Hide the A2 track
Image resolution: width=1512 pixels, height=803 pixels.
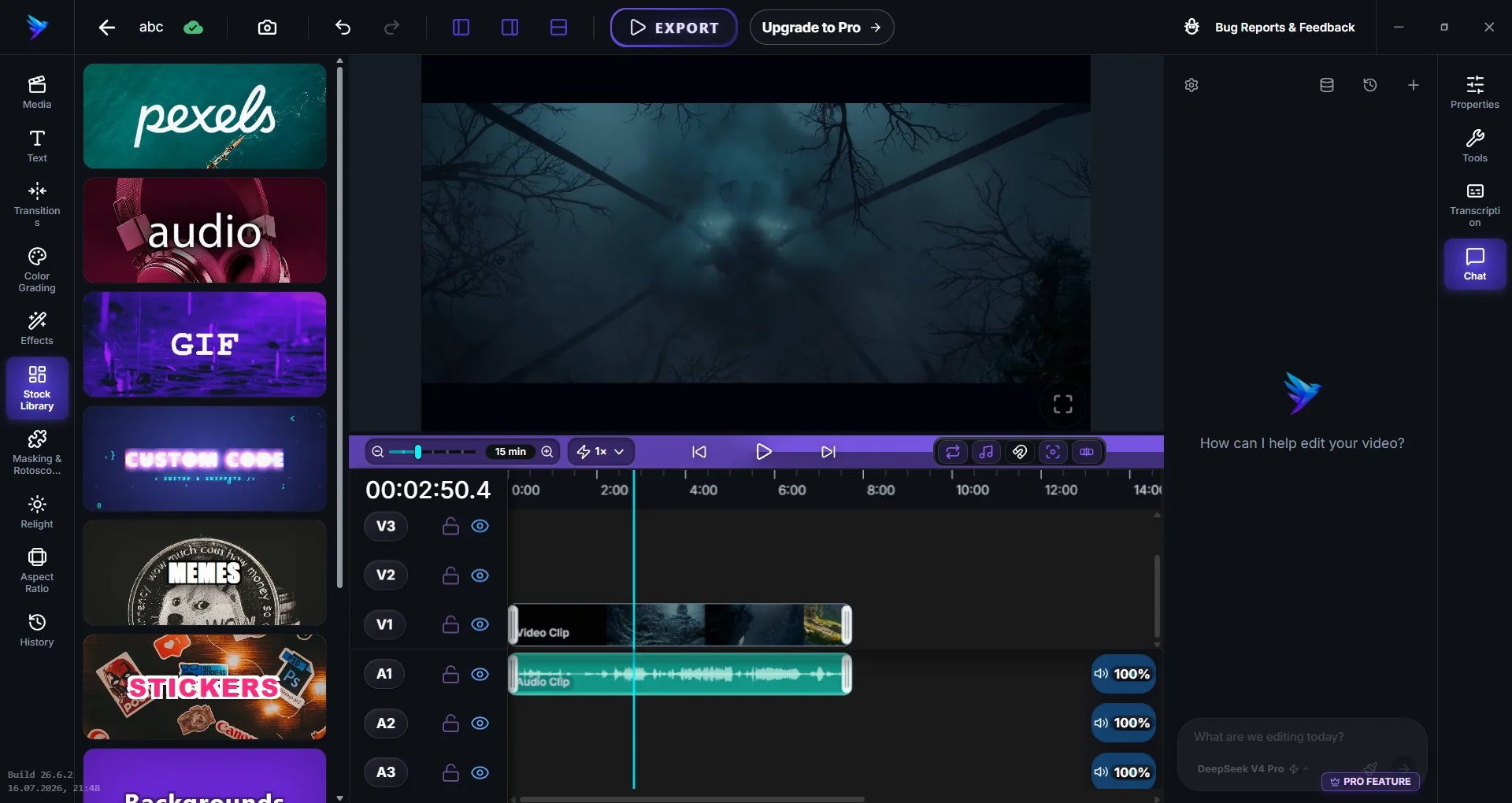pos(480,723)
